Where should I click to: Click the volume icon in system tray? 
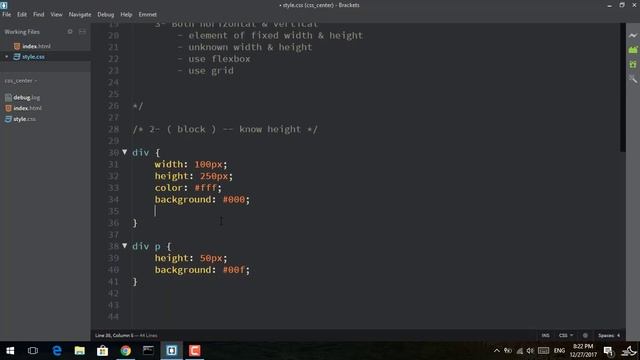coord(530,351)
